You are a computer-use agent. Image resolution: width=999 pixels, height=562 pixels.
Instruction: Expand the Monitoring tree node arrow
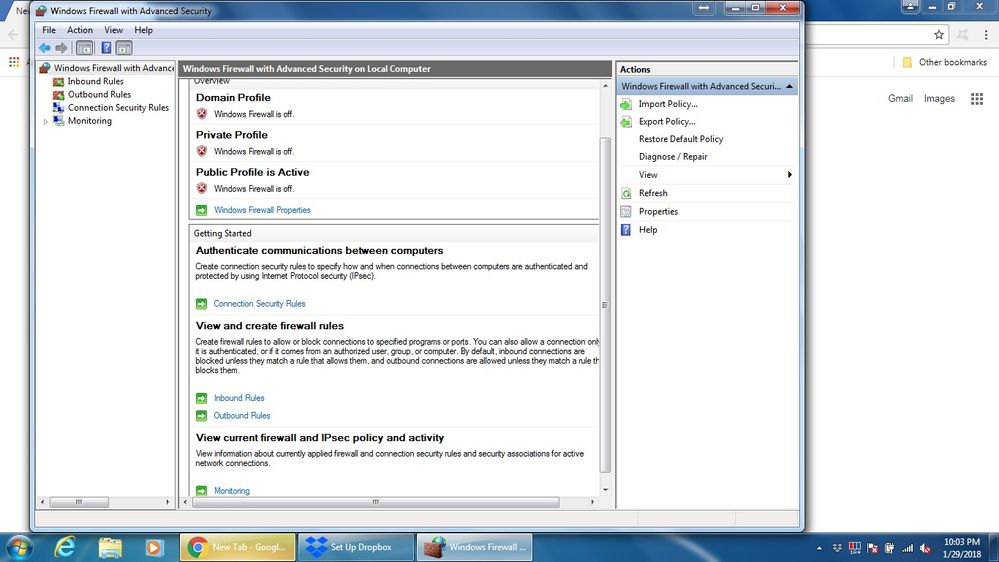(x=46, y=122)
